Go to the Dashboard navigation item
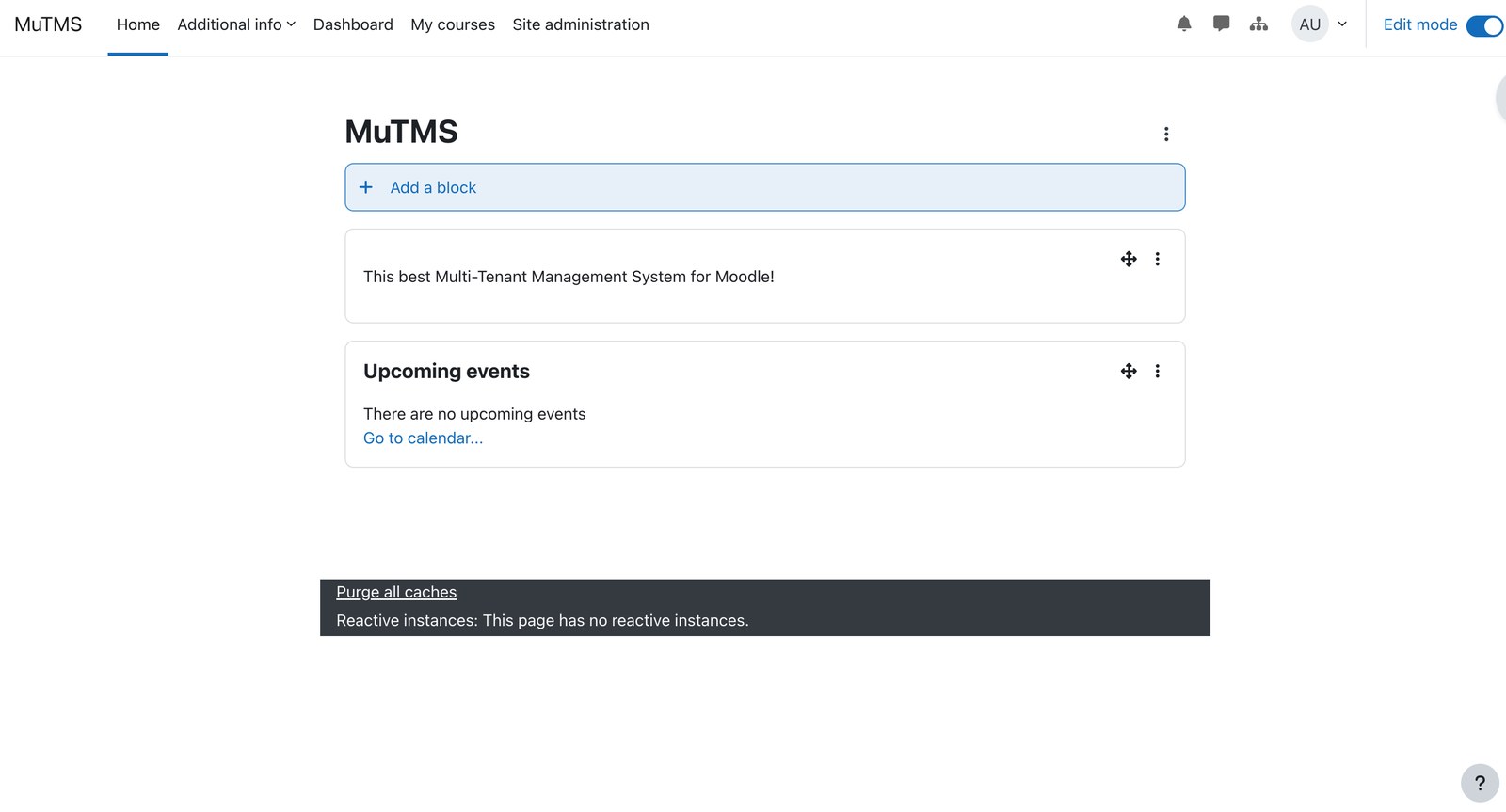 coord(353,24)
